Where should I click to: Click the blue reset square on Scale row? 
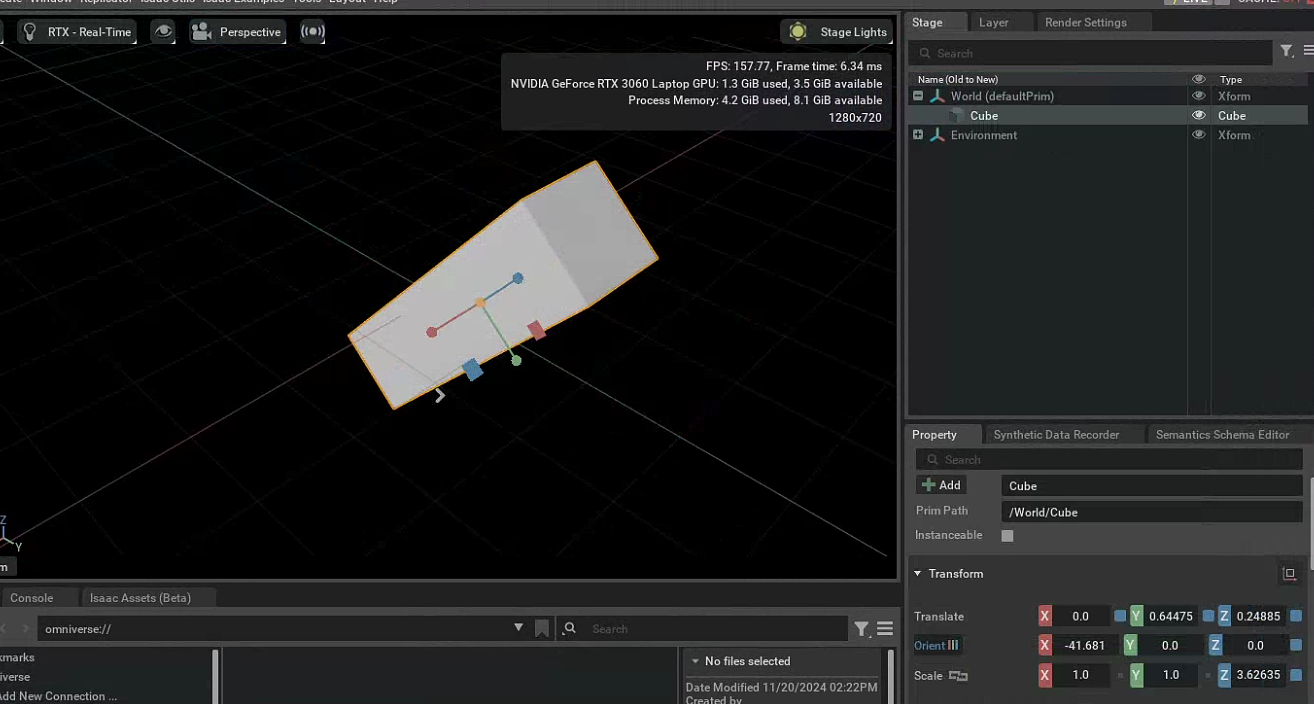click(x=1296, y=676)
